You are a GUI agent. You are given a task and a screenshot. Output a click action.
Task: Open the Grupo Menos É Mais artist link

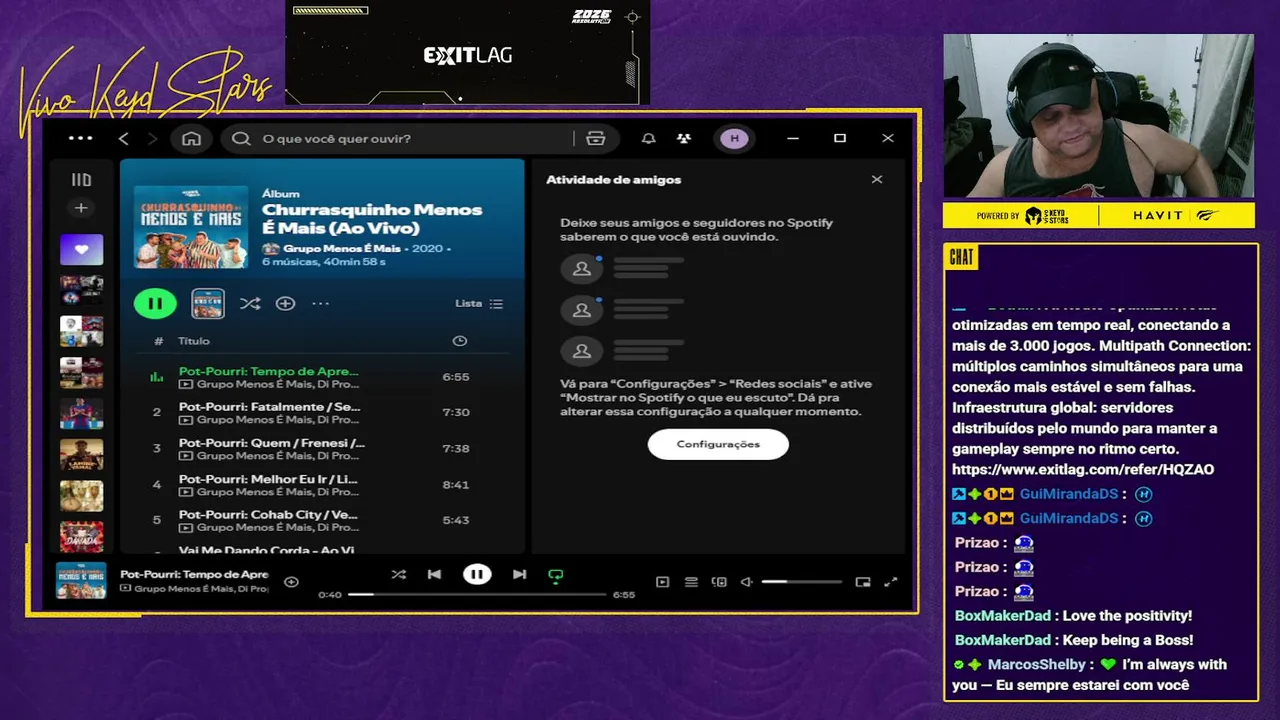341,248
